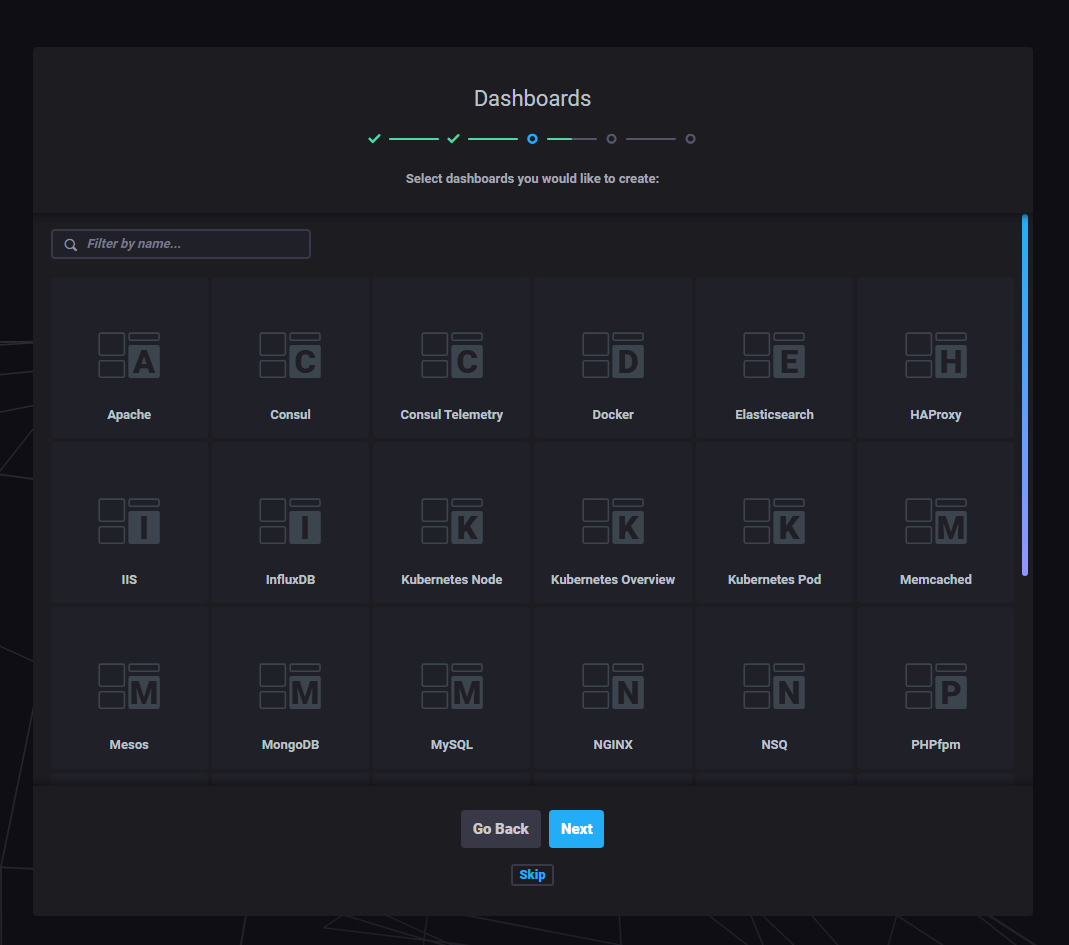Viewport: 1069px width, 945px height.
Task: Click the blue Next button
Action: click(x=576, y=828)
